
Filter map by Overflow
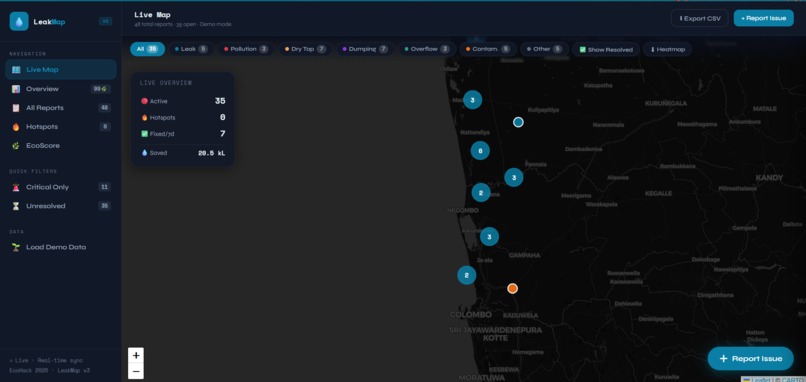pos(427,49)
